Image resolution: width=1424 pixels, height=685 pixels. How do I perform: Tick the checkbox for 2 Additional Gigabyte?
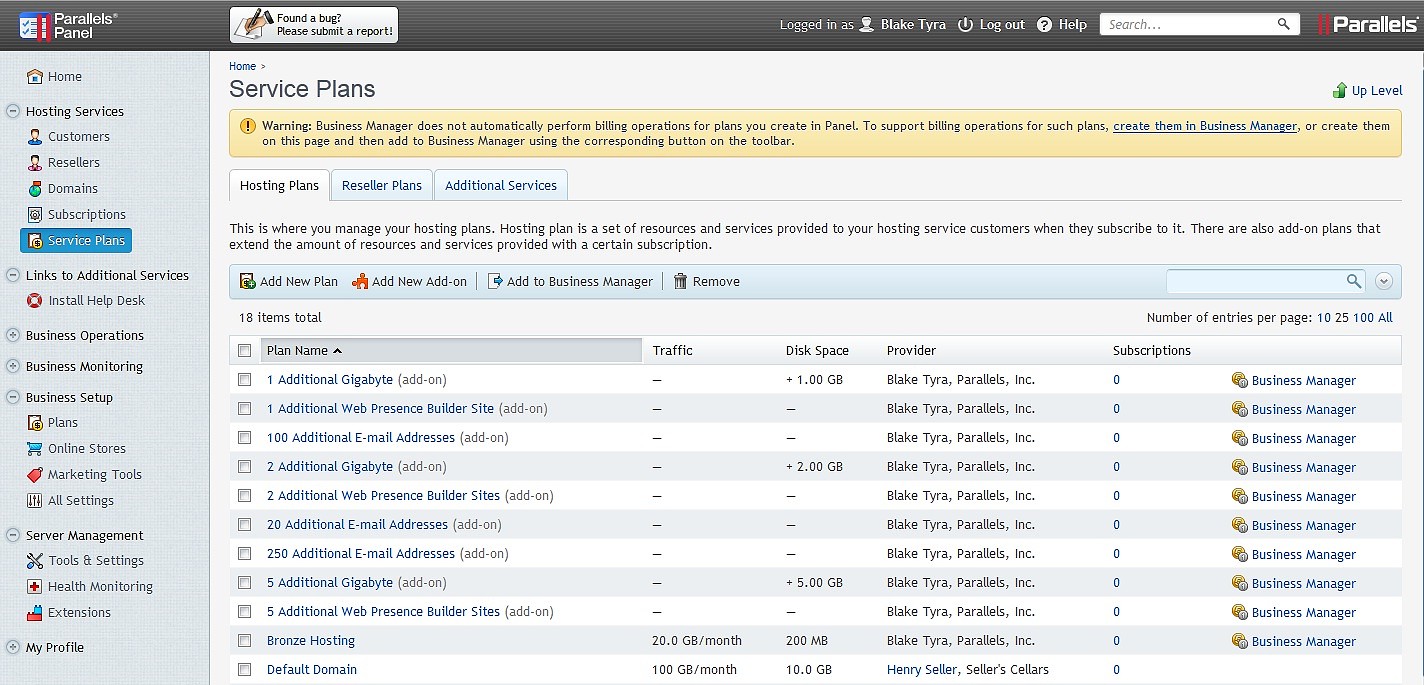pyautogui.click(x=245, y=466)
